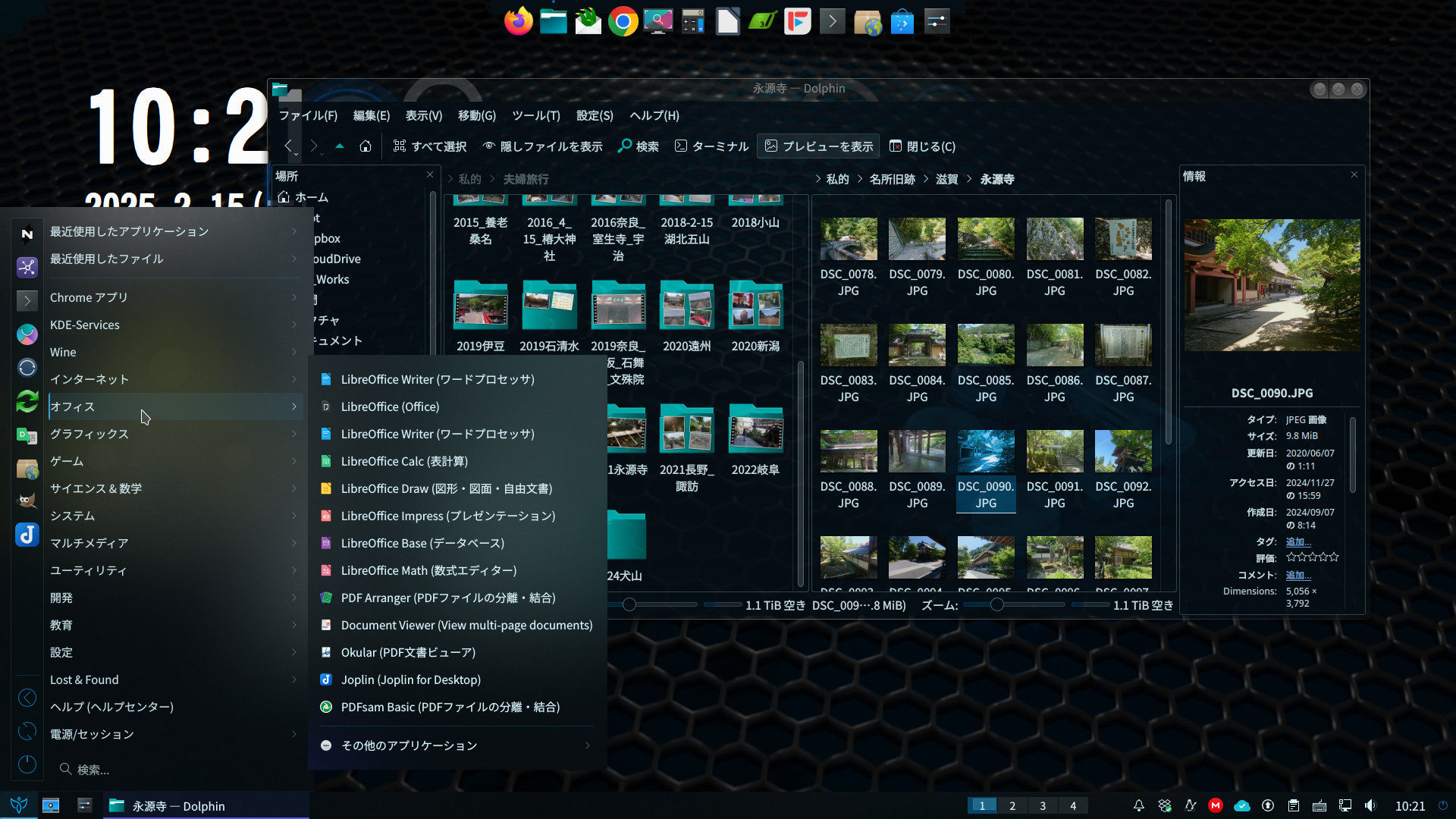Click the volume icon in the system tray
The width and height of the screenshot is (1456, 819).
1370,805
